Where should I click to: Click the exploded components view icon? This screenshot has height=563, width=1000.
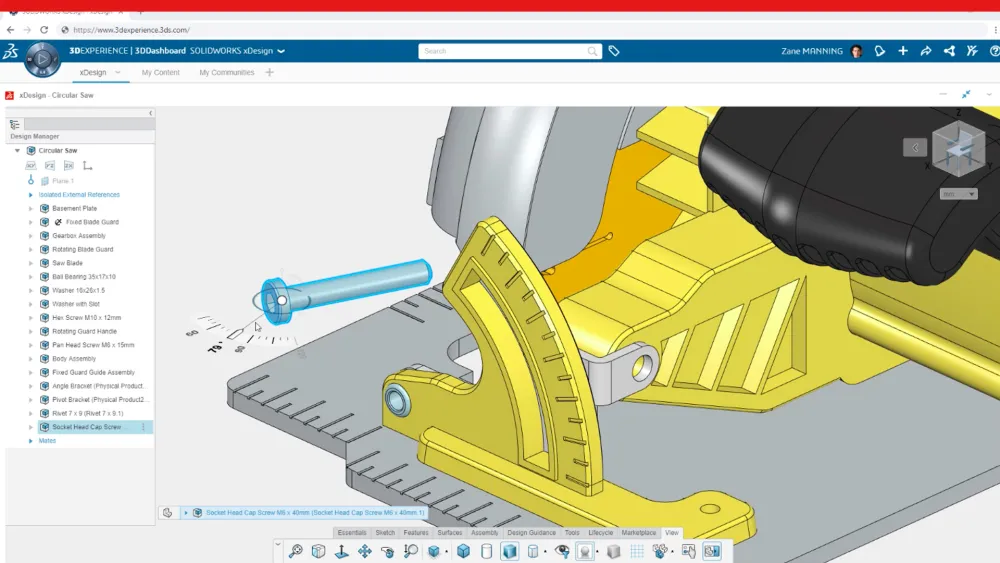coord(660,551)
